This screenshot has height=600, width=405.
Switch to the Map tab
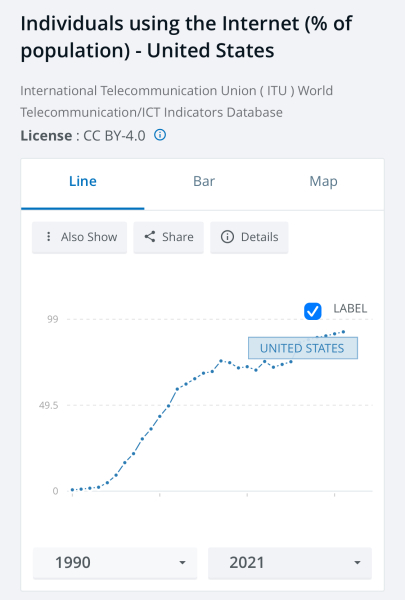323,181
